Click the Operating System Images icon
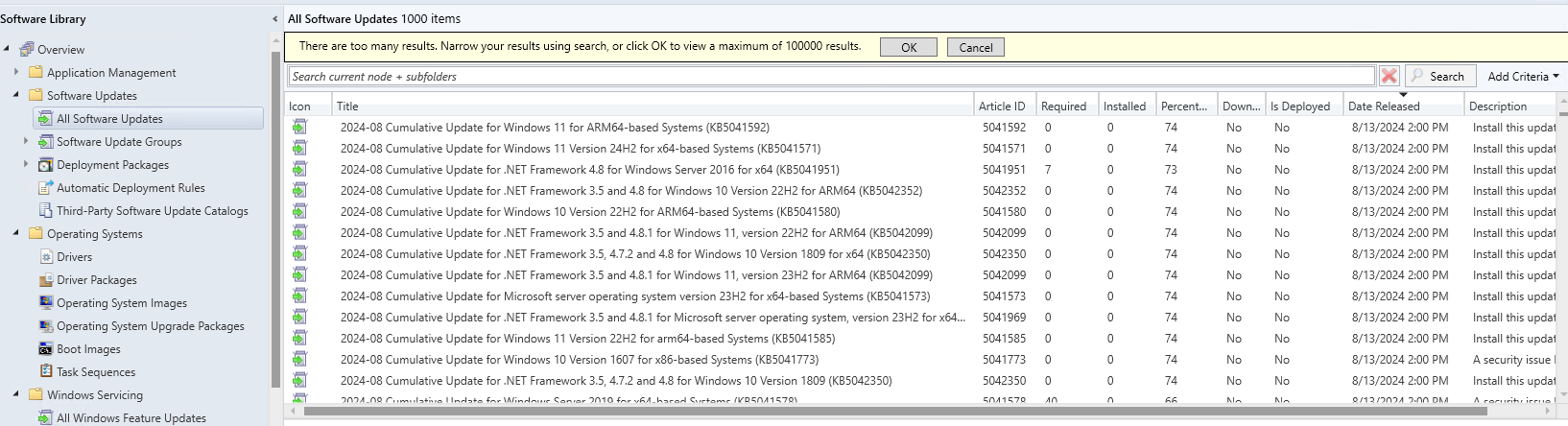The image size is (1568, 426). click(x=45, y=302)
